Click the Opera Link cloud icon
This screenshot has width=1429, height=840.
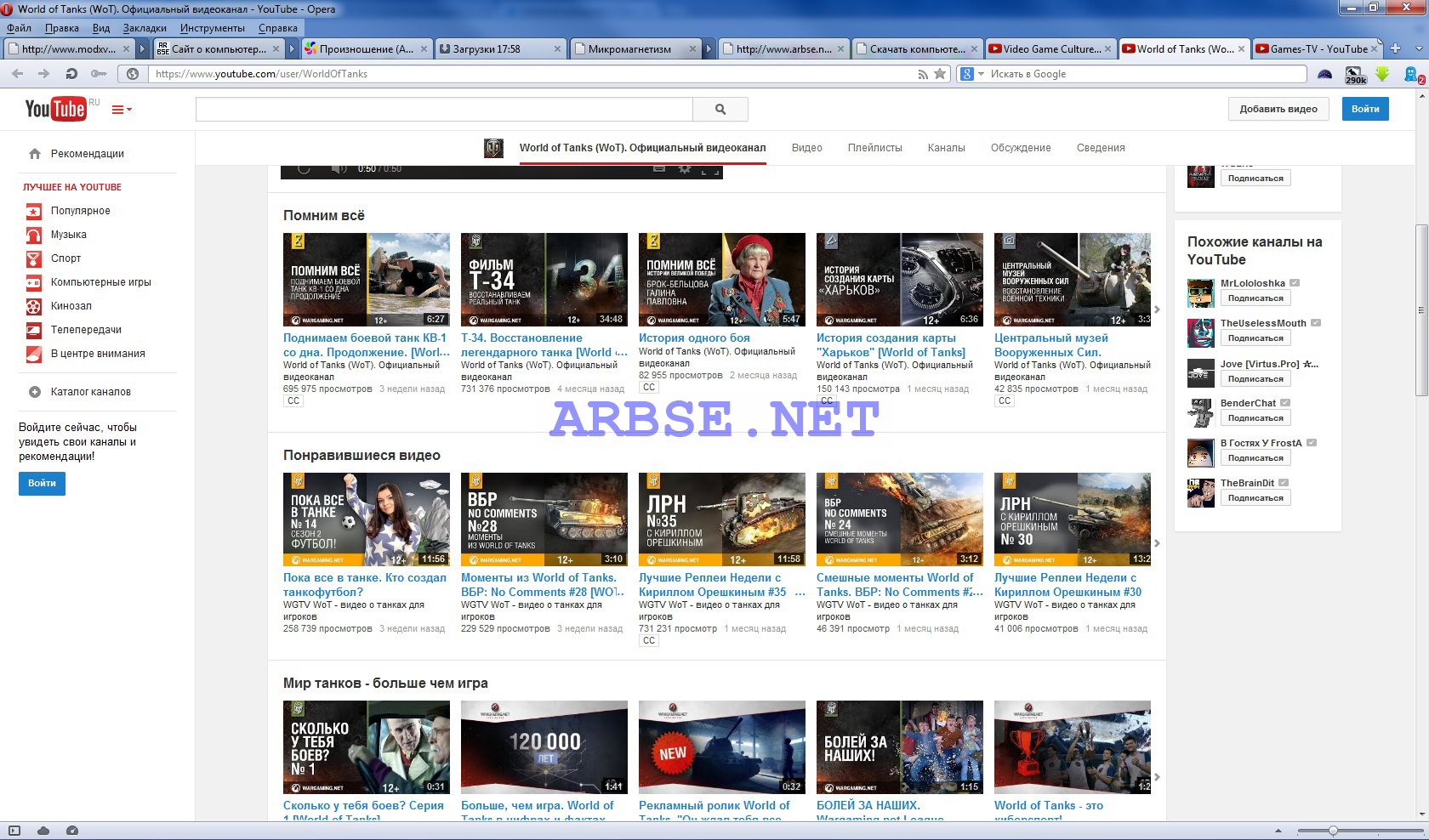point(43,831)
